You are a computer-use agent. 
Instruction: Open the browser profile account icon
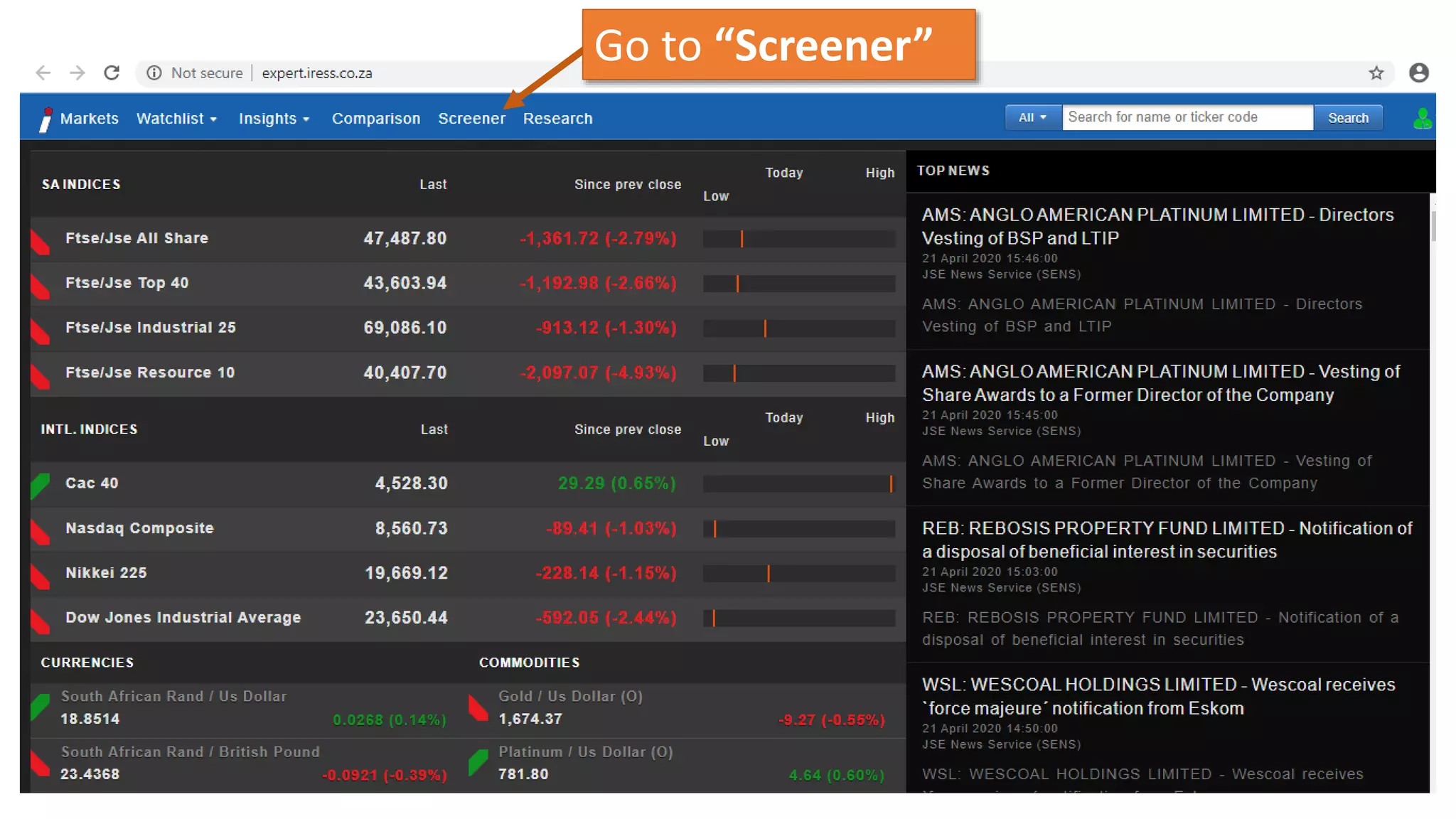1419,73
